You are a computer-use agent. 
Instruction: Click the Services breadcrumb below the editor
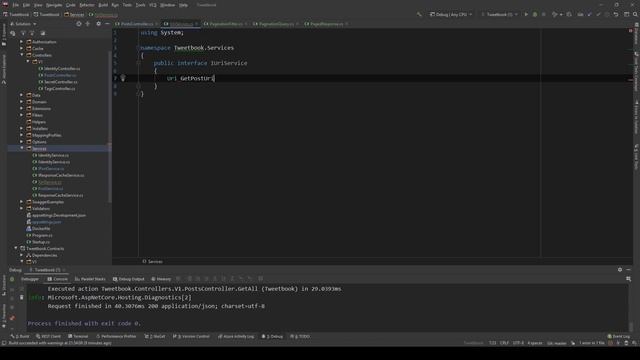point(153,261)
